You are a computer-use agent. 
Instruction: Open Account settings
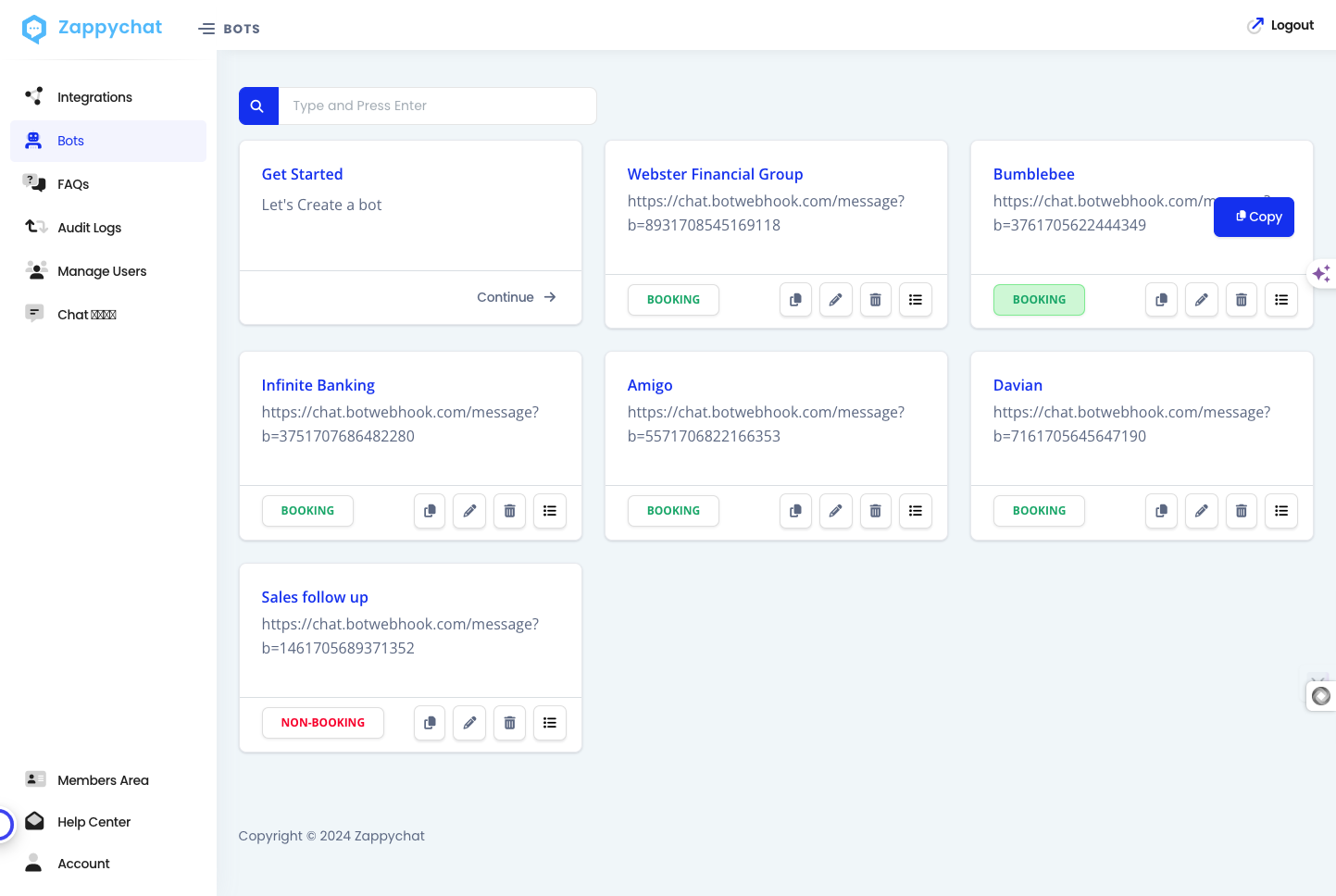click(108, 864)
